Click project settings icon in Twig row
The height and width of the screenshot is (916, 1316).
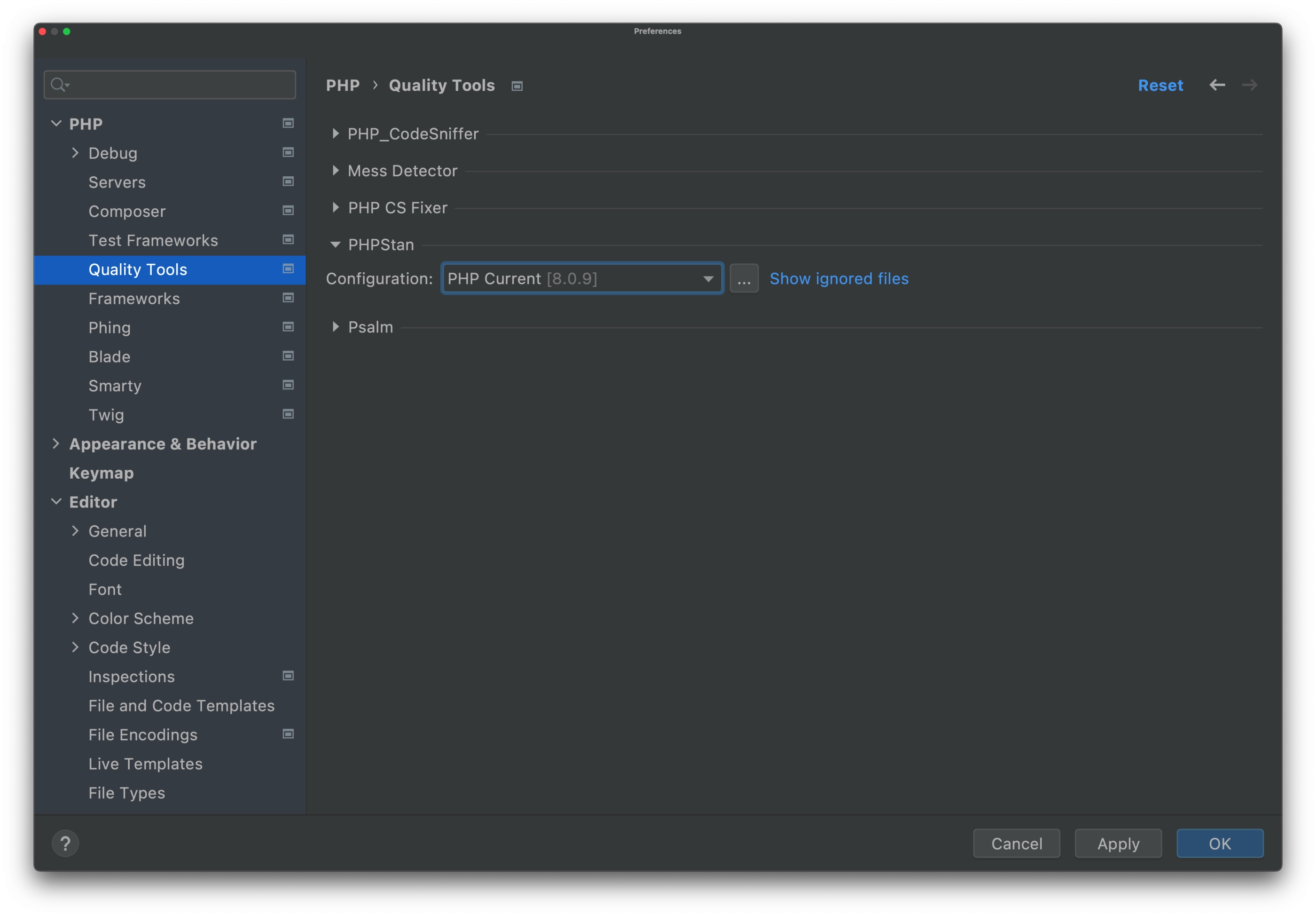point(288,414)
